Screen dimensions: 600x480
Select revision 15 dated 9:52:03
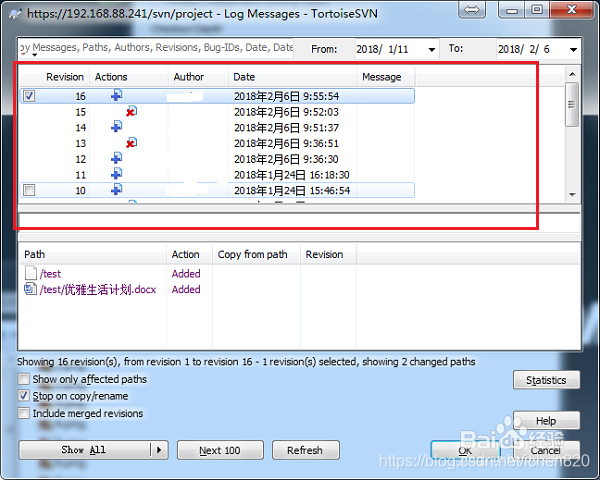tap(217, 112)
